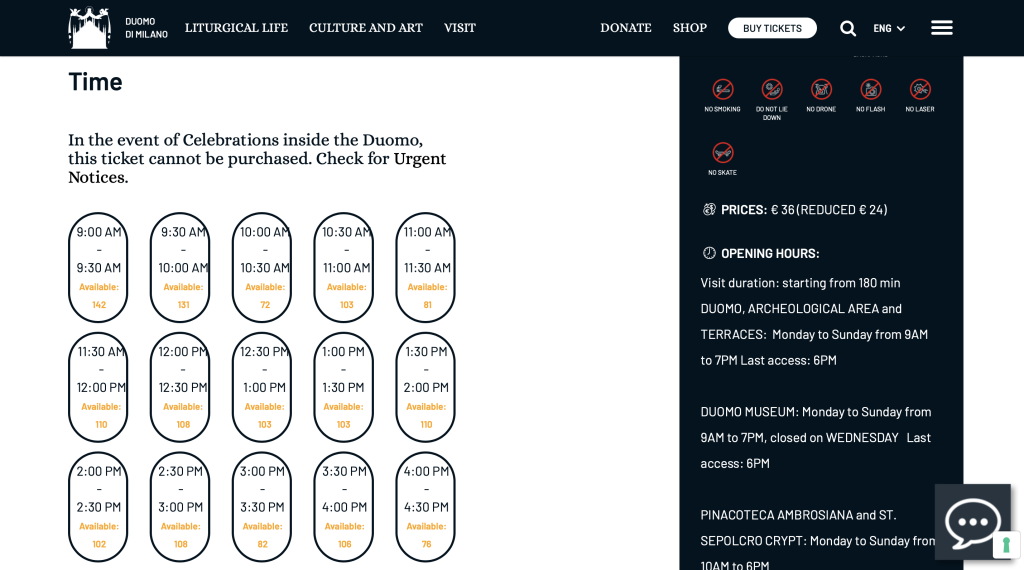Select the 11:00 AM - 11:30 AM slot
Image resolution: width=1024 pixels, height=570 pixels.
426,268
